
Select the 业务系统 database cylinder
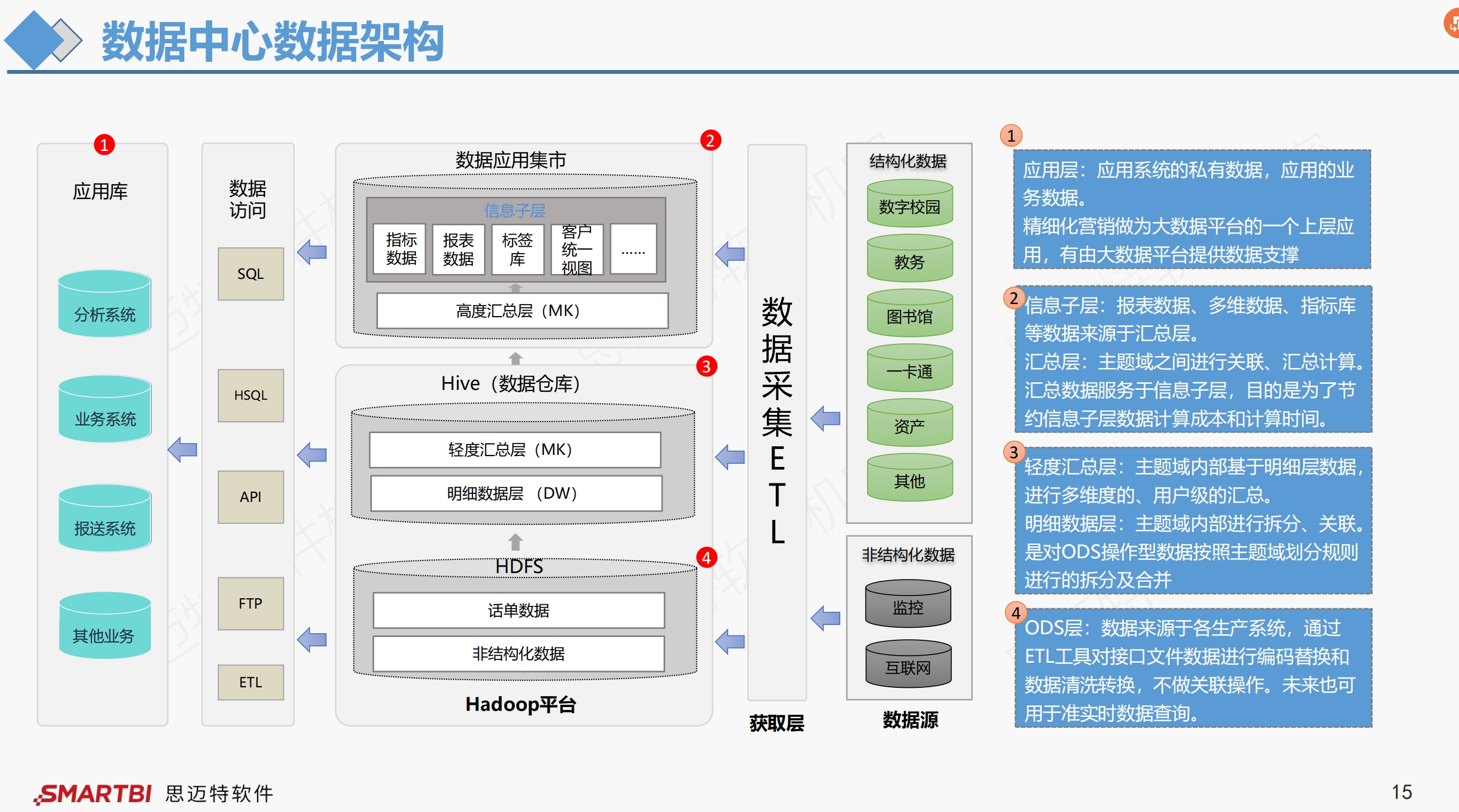(x=105, y=408)
